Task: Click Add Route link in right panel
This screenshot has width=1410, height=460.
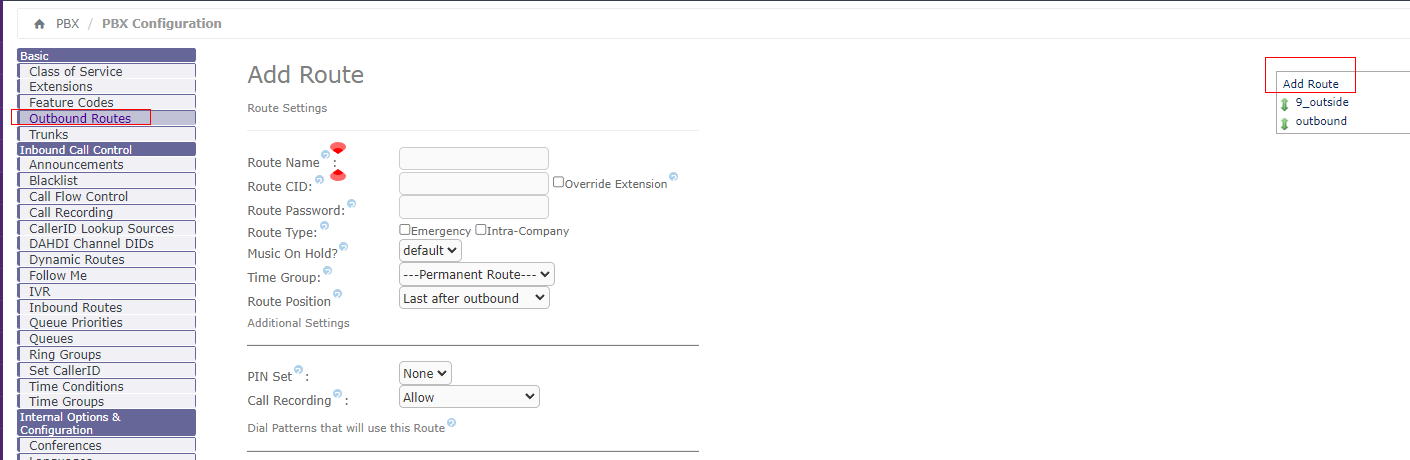Action: 1310,84
